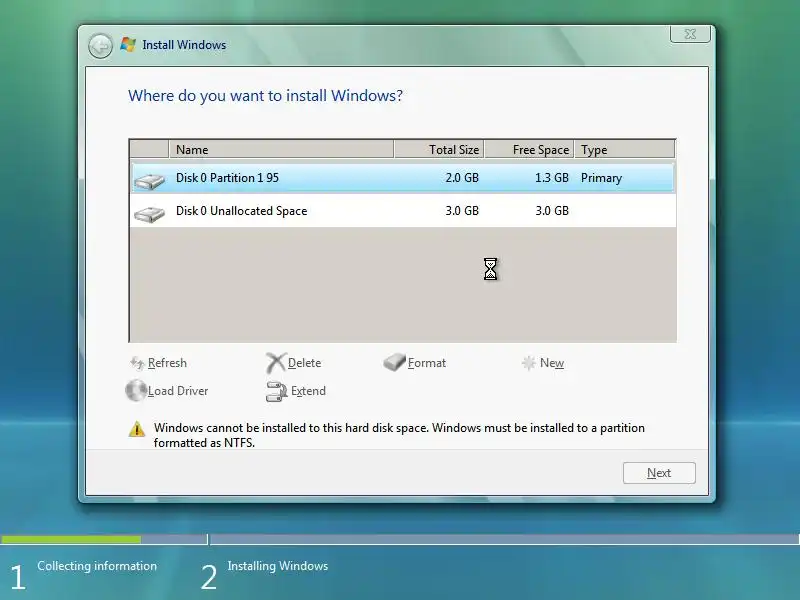This screenshot has height=600, width=800.
Task: Click the 1.3 GB free space cell
Action: click(x=552, y=178)
